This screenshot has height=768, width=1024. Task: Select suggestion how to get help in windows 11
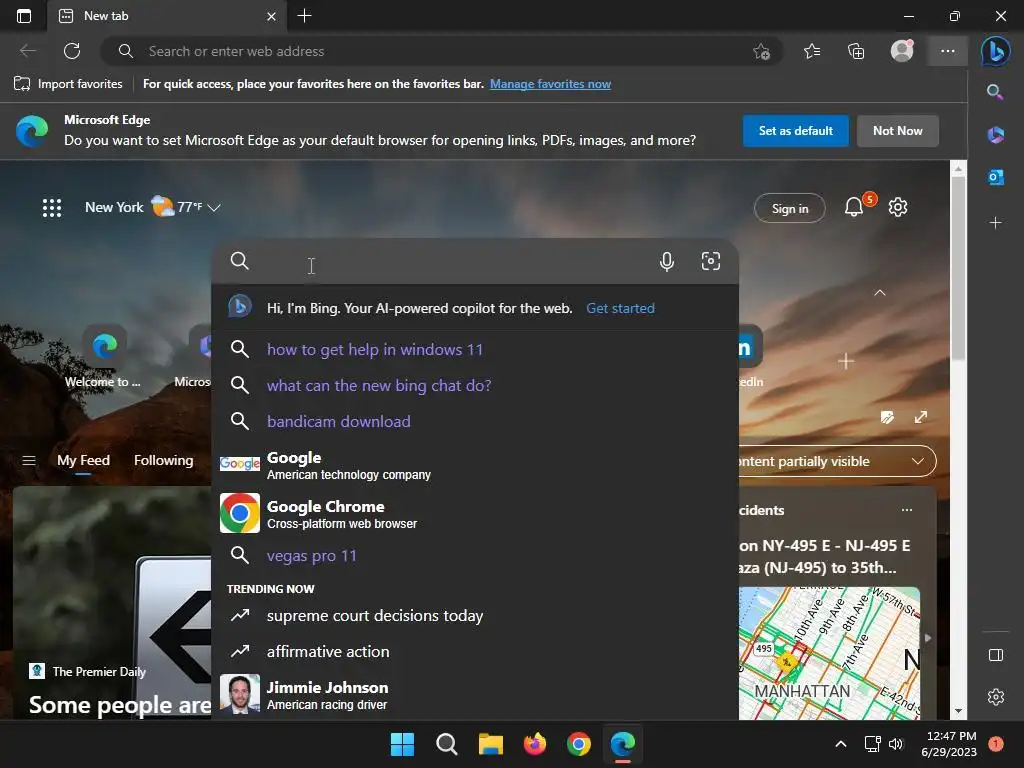[x=475, y=349]
